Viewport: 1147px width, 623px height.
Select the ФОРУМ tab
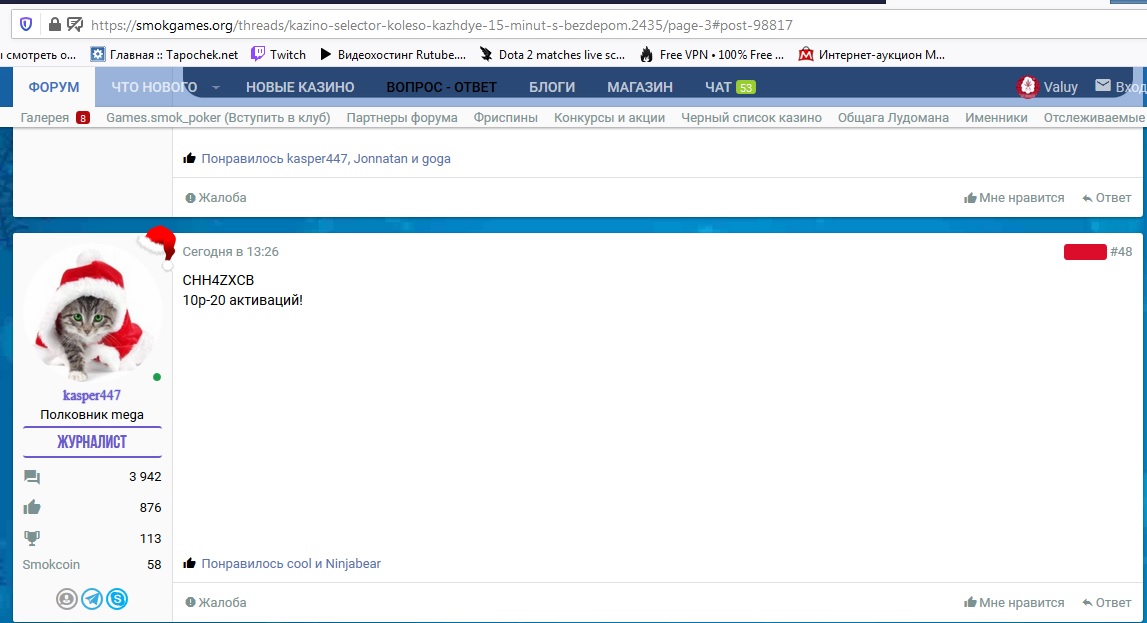click(x=54, y=87)
